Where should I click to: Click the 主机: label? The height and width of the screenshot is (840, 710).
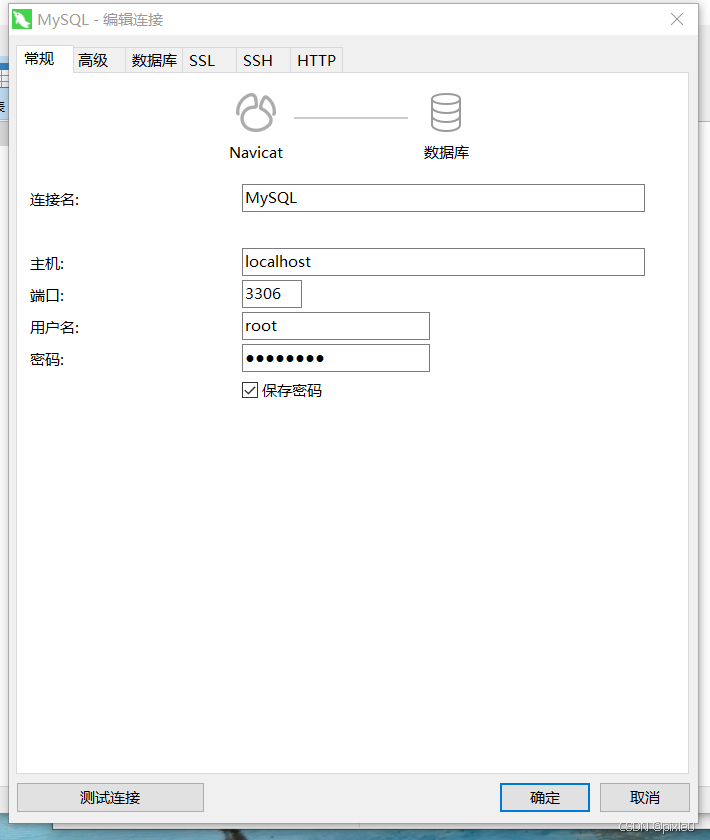(47, 264)
